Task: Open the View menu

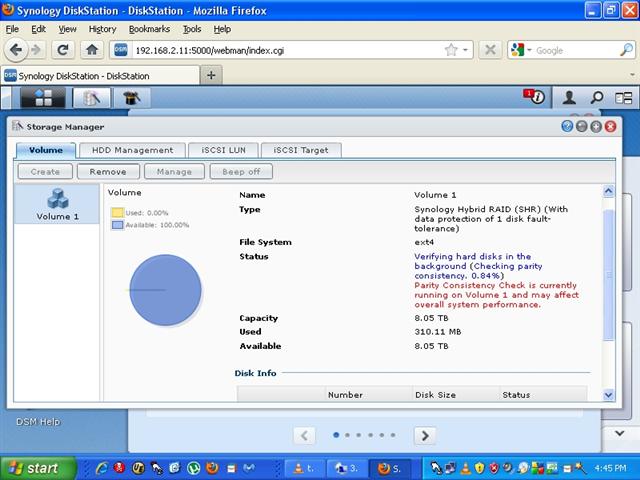Action: click(67, 29)
